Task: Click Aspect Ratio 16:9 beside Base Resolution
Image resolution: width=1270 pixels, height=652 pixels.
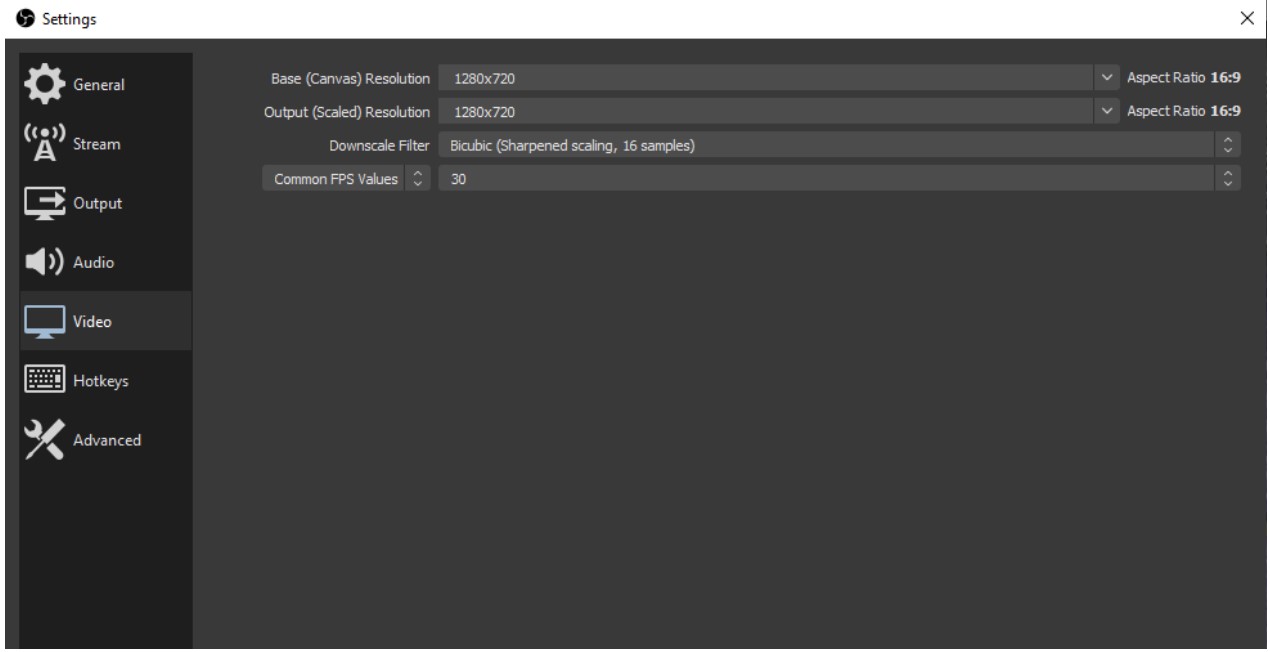Action: point(1184,77)
